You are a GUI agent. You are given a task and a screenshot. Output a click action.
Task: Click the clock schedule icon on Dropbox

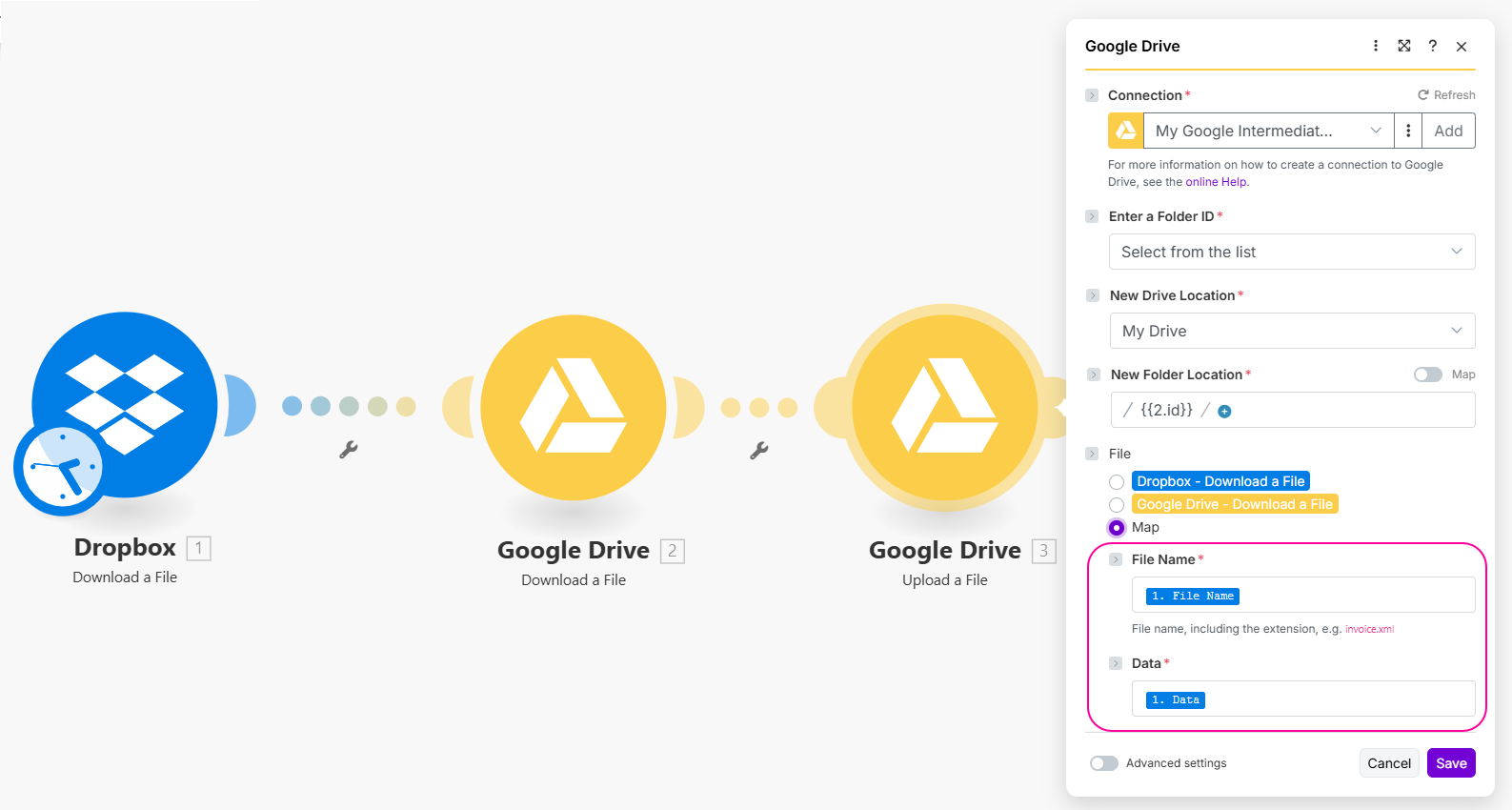click(x=59, y=469)
